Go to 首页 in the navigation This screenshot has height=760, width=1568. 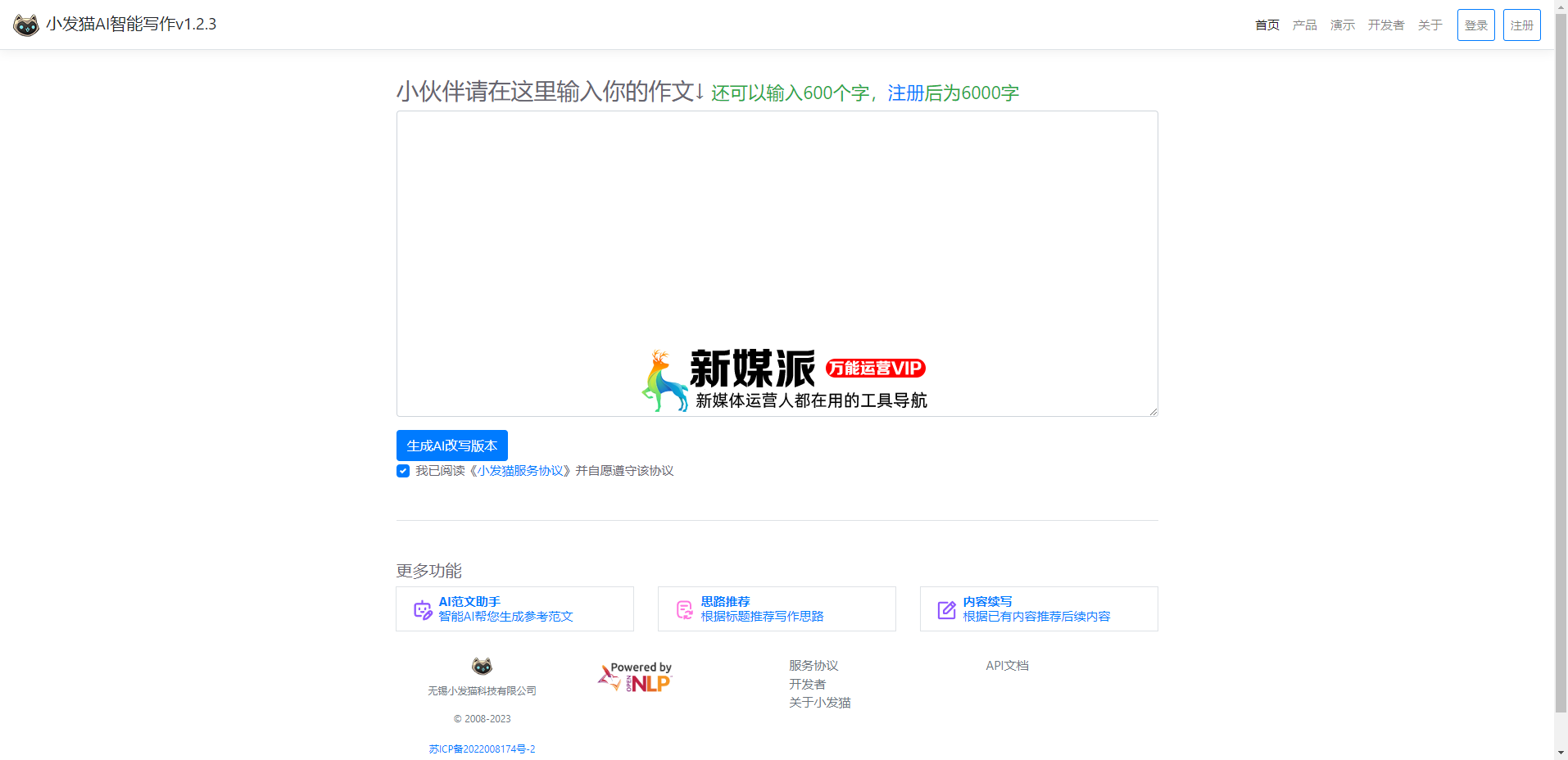[x=1267, y=25]
